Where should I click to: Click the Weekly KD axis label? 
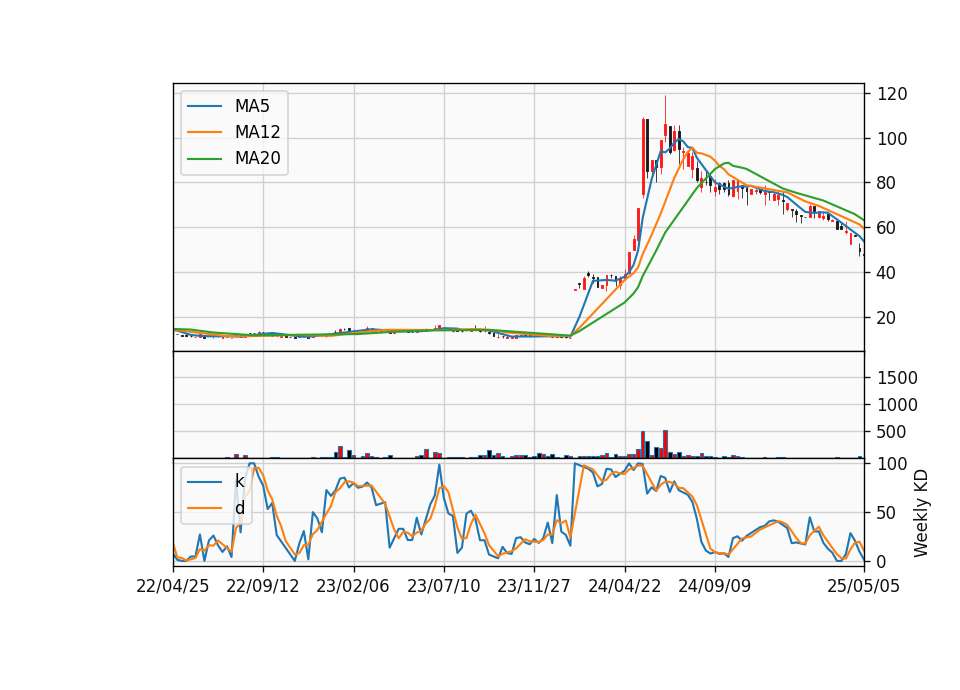pyautogui.click(x=921, y=513)
